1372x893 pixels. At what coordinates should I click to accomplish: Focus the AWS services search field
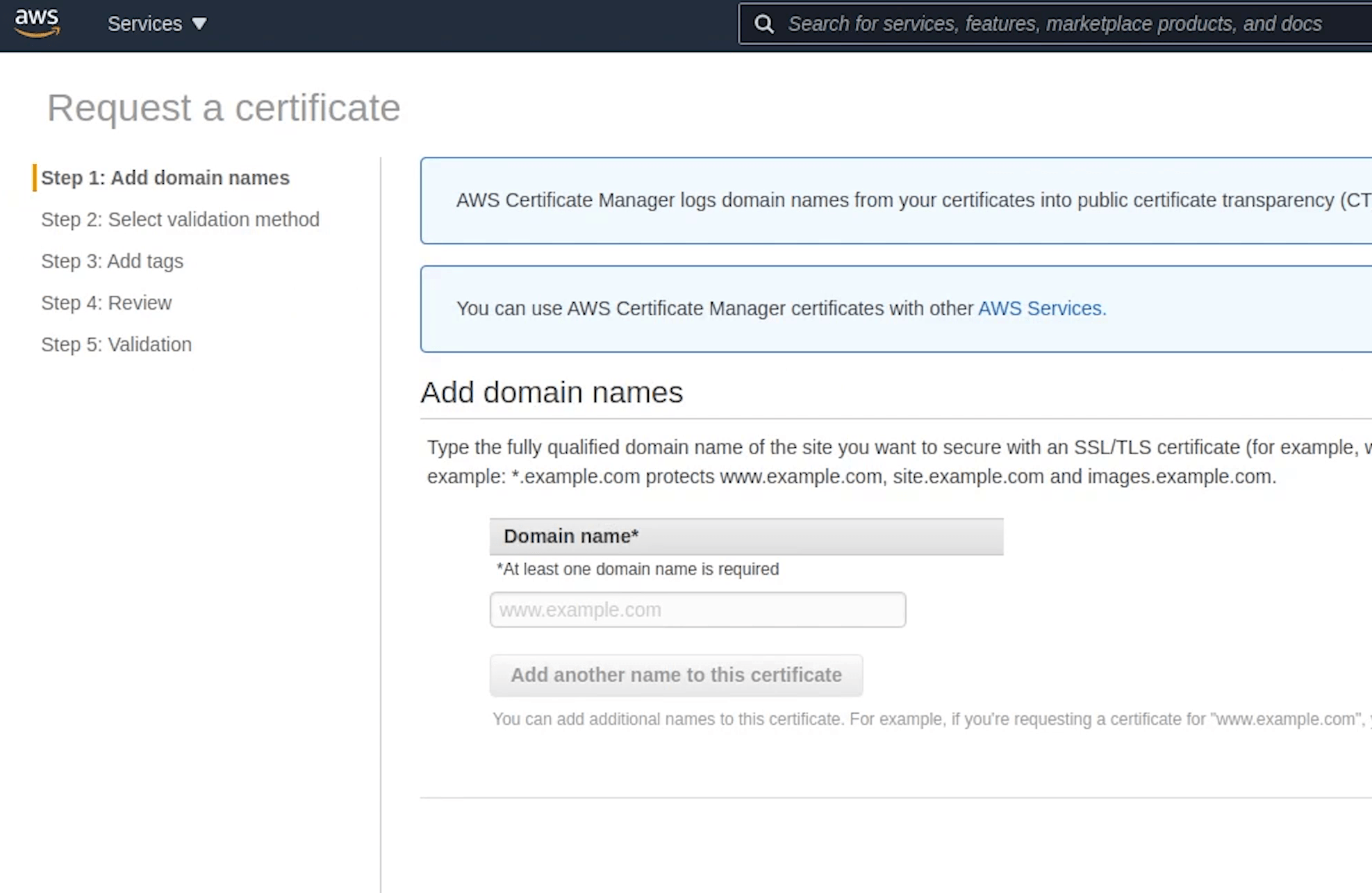[1054, 24]
